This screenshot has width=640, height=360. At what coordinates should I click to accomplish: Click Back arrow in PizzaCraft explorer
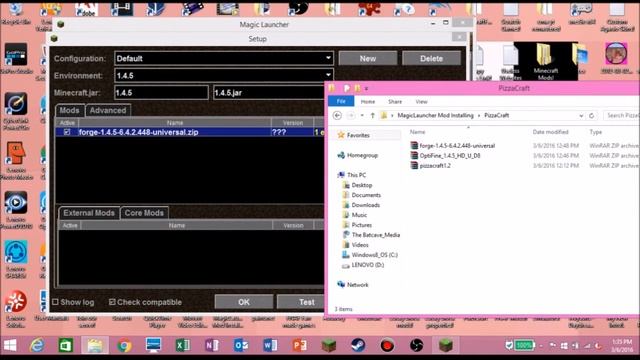click(337, 116)
